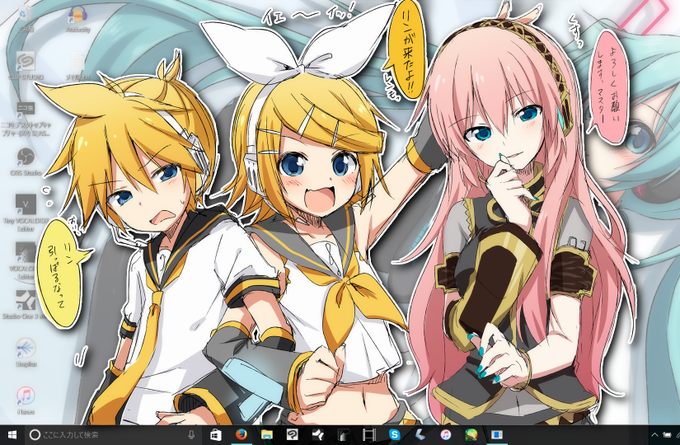Open iTunes from the taskbar

point(446,435)
